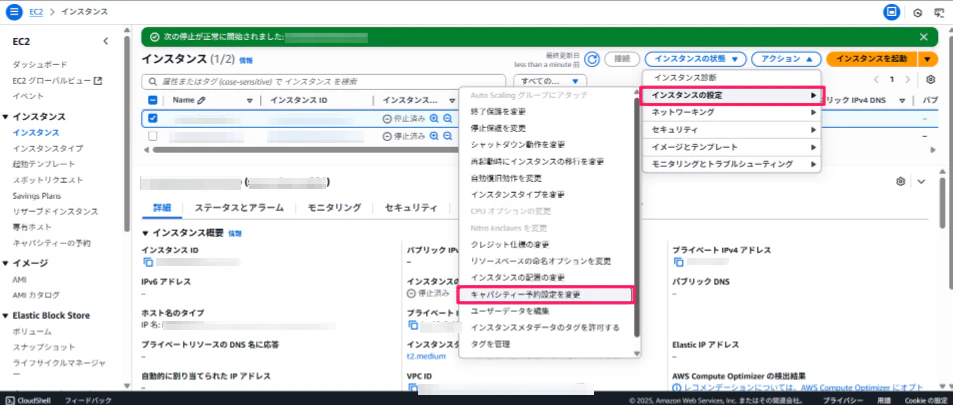Switch to the モニタリング tab
The width and height of the screenshot is (953, 405).
tap(334, 207)
